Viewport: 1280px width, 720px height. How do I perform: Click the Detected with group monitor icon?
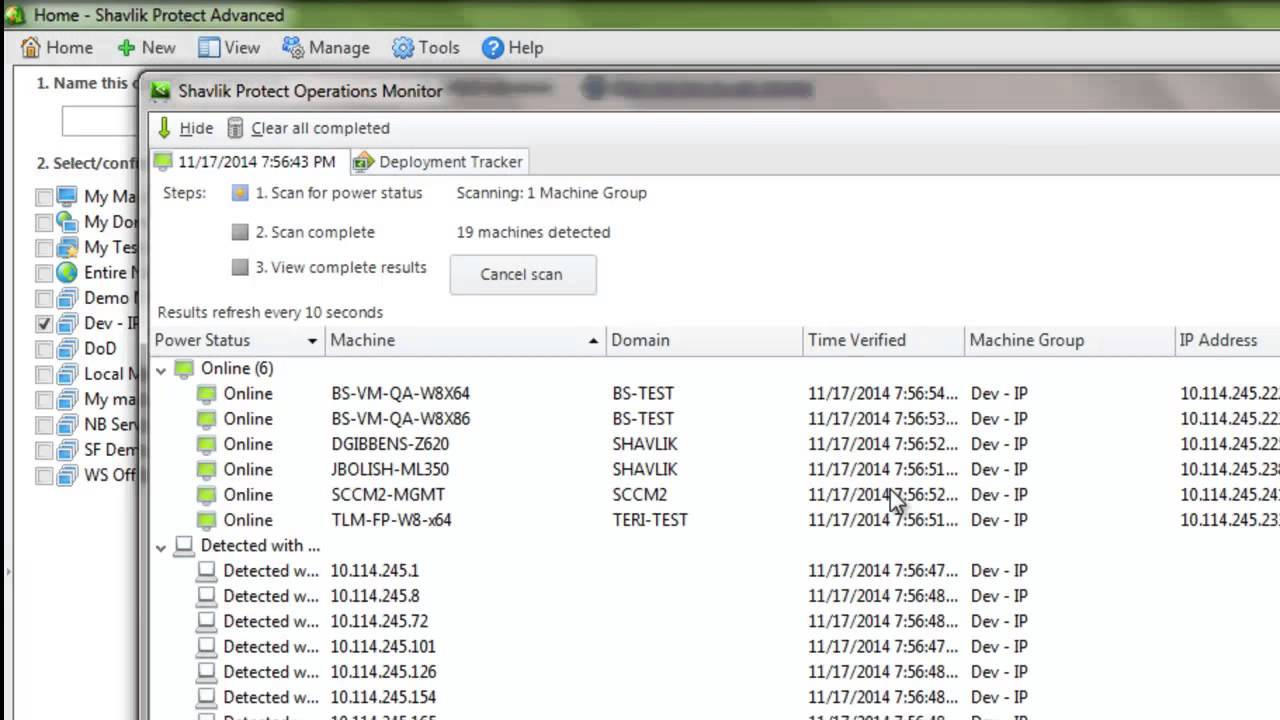click(x=184, y=546)
